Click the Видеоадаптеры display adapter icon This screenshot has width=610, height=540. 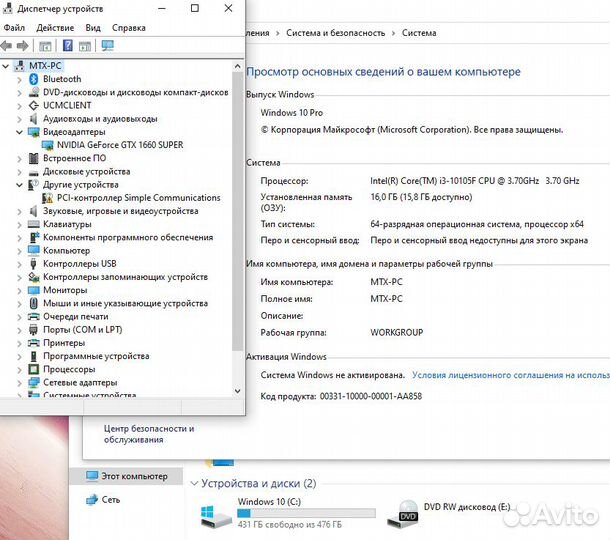34,132
